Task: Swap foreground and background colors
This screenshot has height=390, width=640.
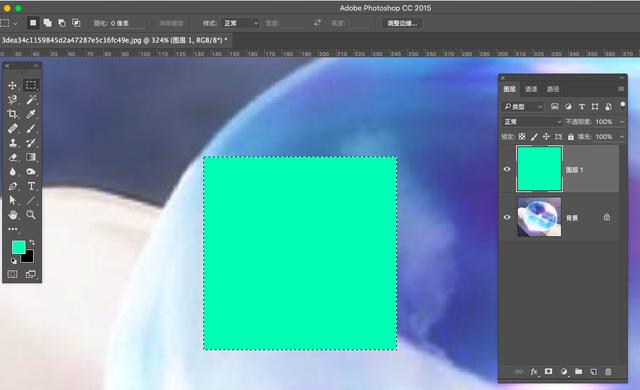Action: coord(32,243)
